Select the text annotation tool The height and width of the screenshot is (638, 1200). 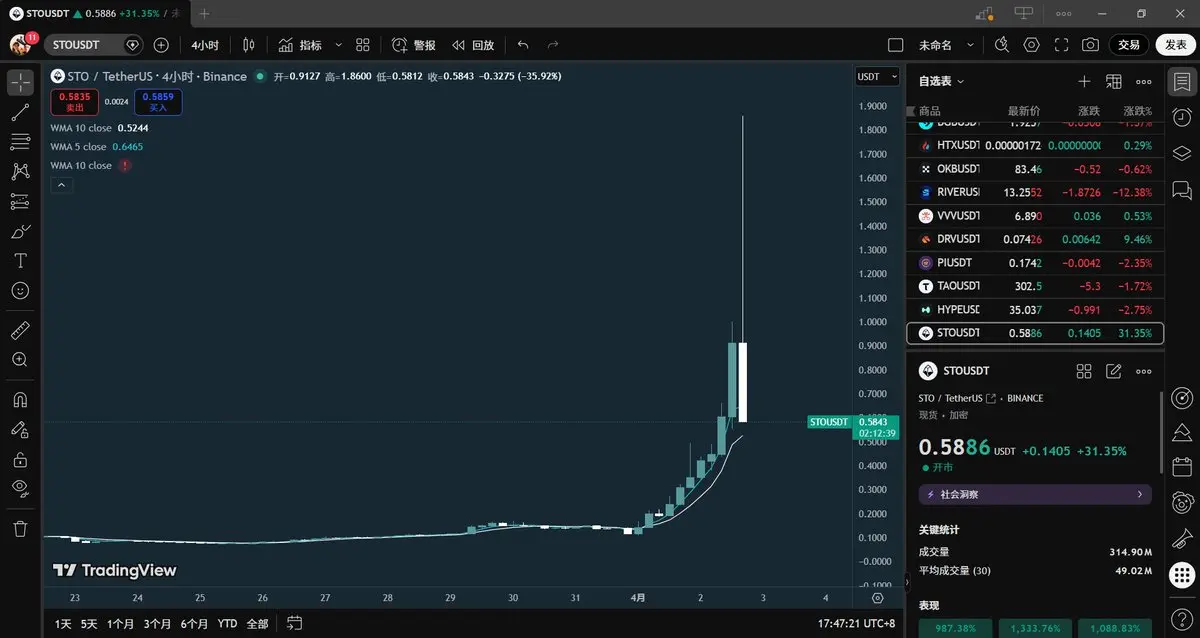20,261
